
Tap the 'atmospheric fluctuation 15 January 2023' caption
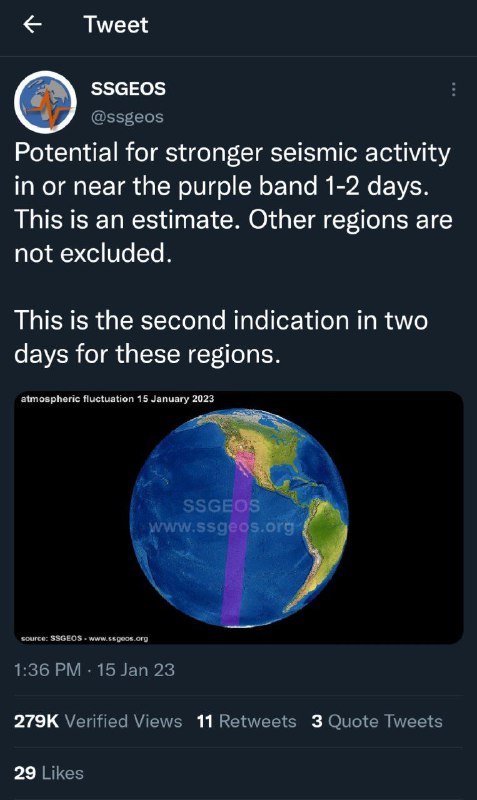117,398
